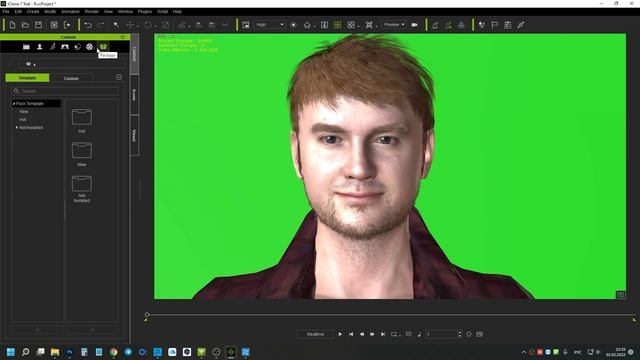Image resolution: width=640 pixels, height=360 pixels.
Task: Open the Actor content category icon
Action: tap(40, 47)
